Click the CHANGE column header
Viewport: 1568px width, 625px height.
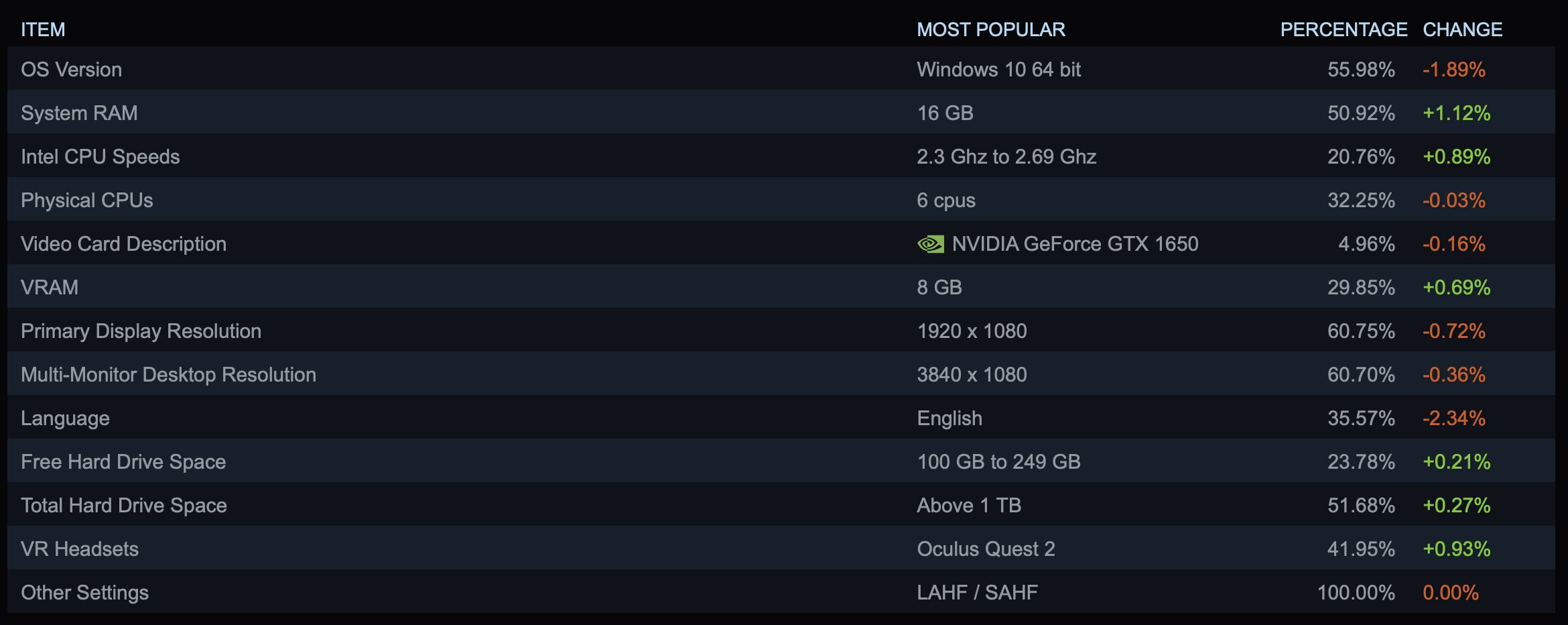1462,30
